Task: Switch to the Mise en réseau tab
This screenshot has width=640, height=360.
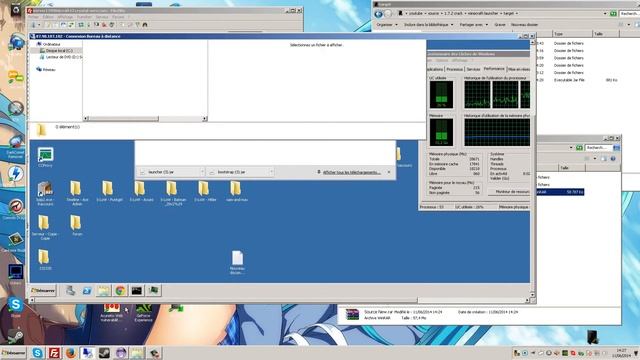Action: (518, 69)
